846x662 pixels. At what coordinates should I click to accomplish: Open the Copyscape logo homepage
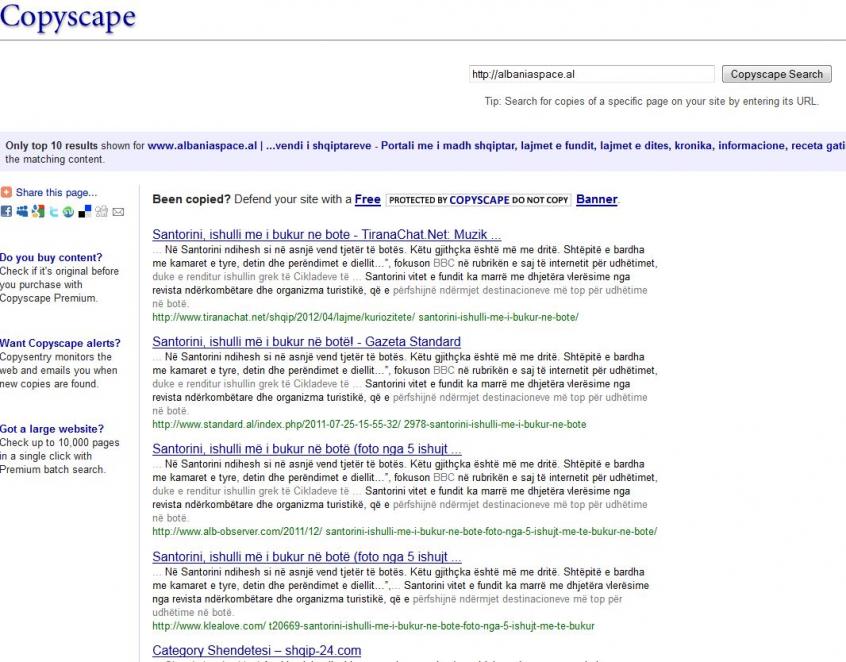click(68, 16)
